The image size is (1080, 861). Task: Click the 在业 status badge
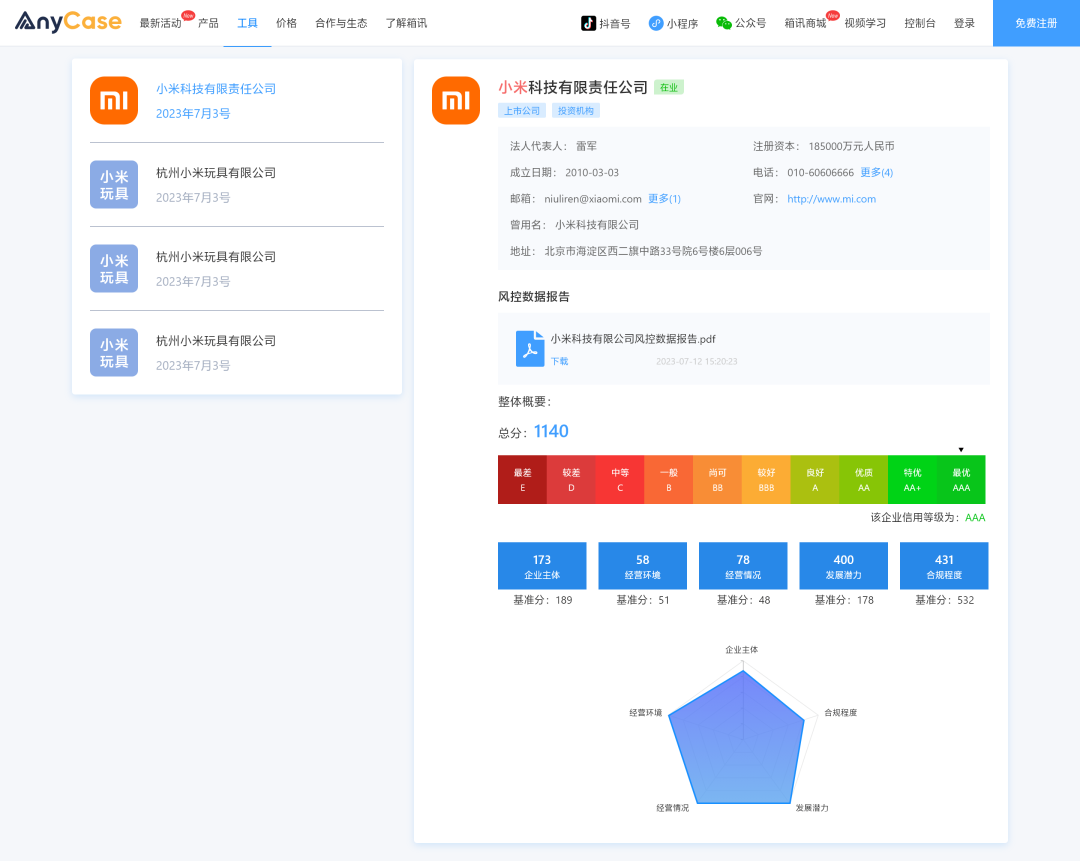(669, 87)
